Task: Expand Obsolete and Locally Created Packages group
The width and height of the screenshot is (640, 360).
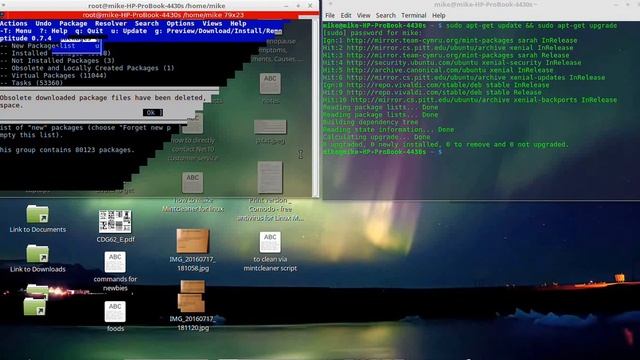Action: click(x=87, y=68)
